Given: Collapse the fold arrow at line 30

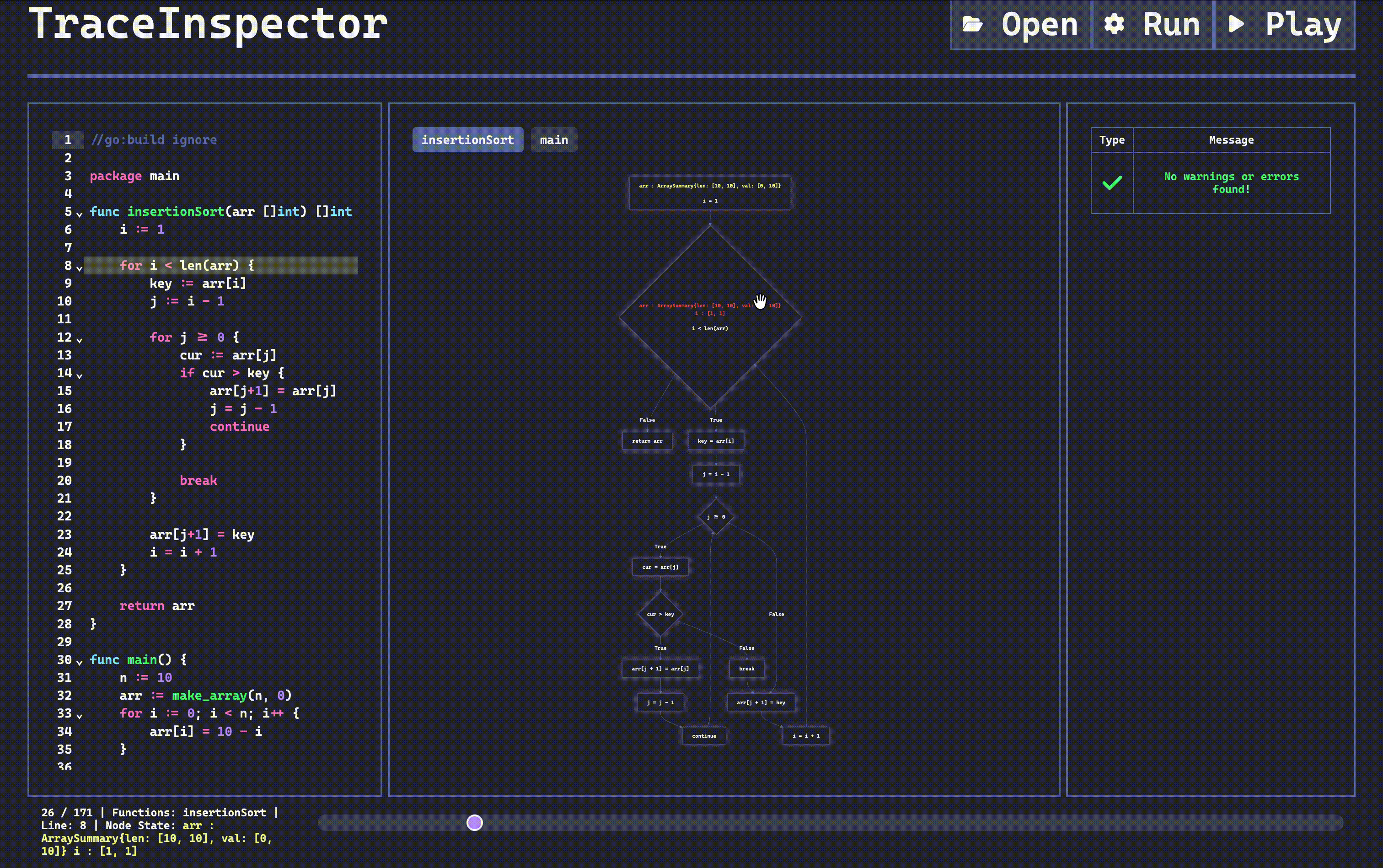Looking at the screenshot, I should 79,663.
